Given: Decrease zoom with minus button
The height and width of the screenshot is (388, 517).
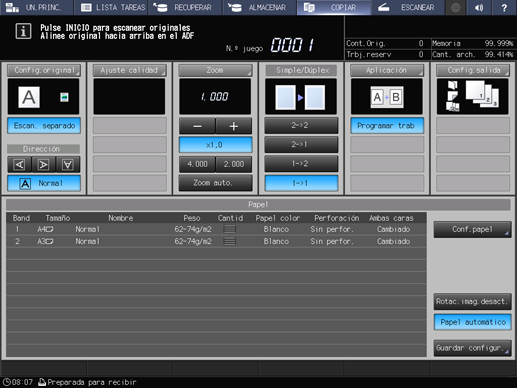Looking at the screenshot, I should 197,126.
